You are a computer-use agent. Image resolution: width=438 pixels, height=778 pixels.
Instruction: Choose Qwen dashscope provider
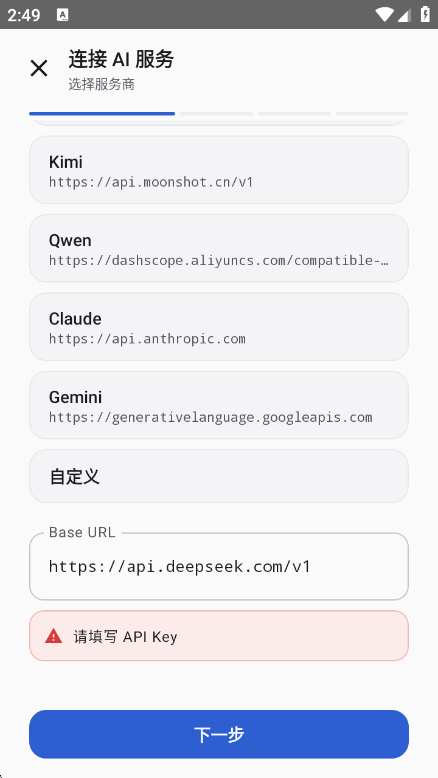219,248
